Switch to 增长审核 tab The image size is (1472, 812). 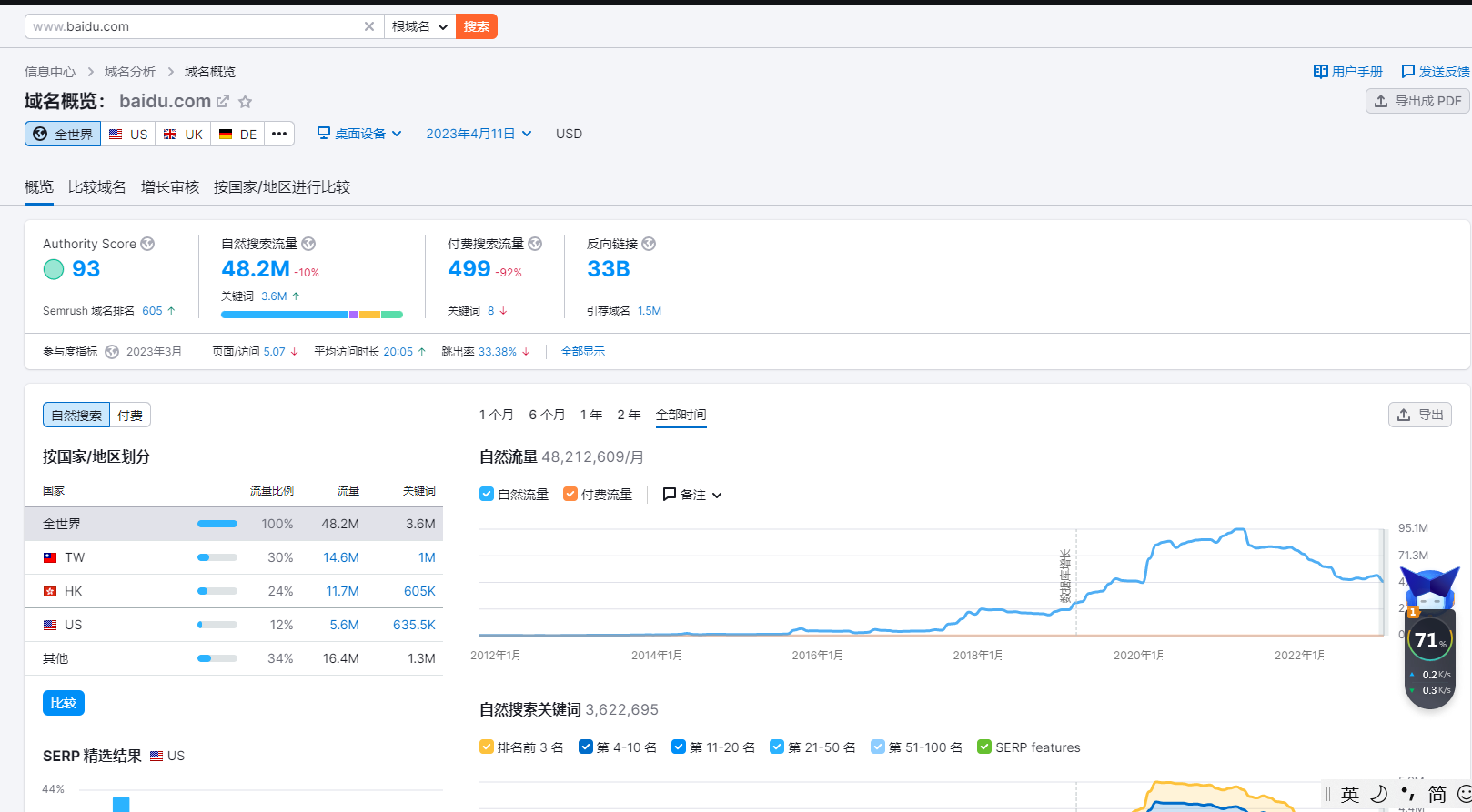coord(170,187)
